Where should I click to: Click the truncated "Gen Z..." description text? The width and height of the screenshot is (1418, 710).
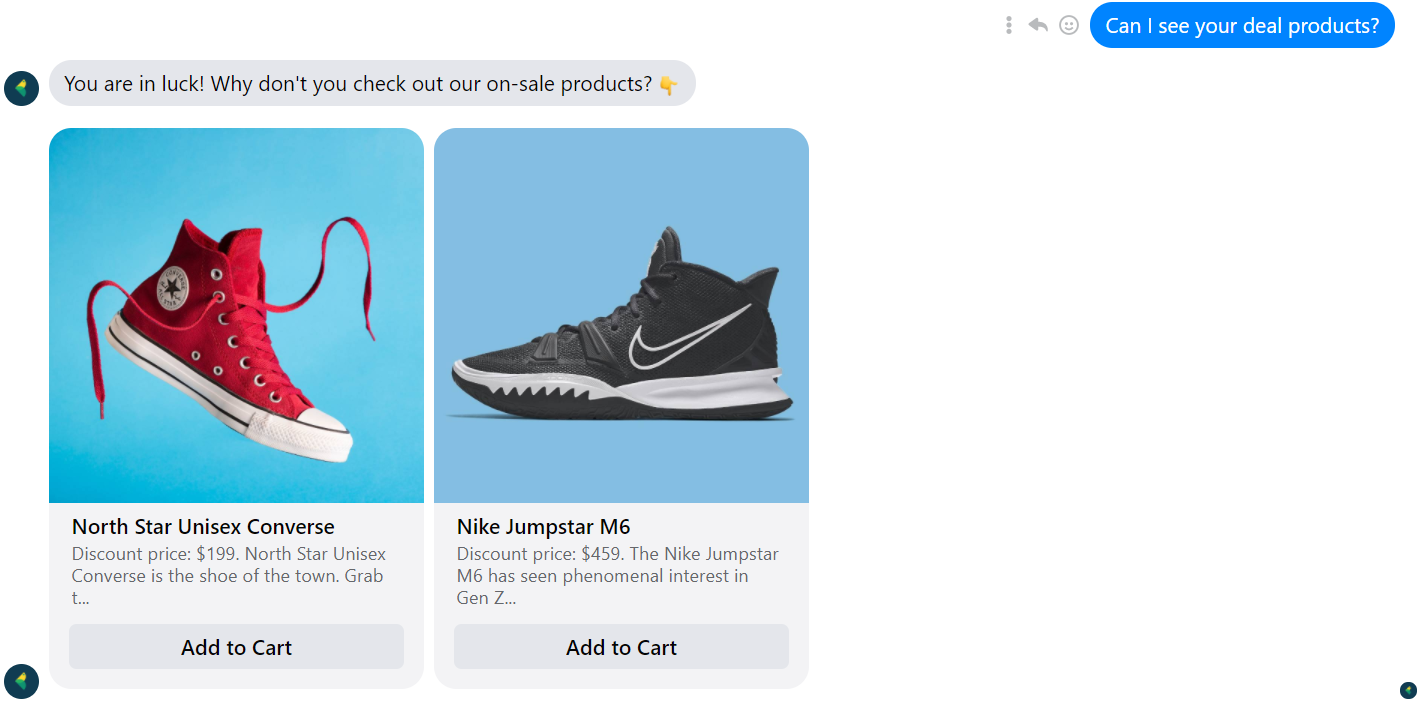click(486, 598)
